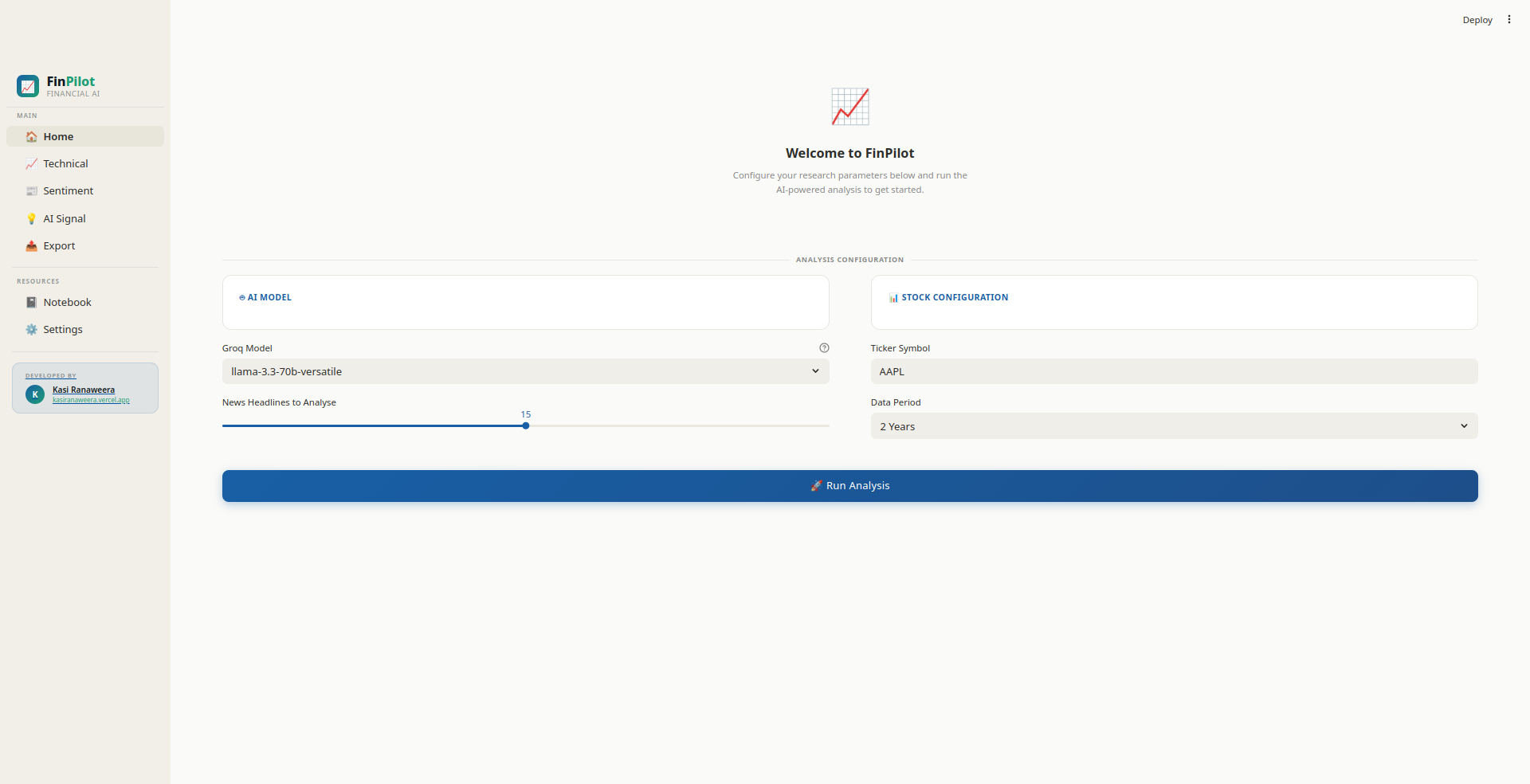Click the unfilled part of headlines slider track
The width and height of the screenshot is (1530, 784).
679,425
